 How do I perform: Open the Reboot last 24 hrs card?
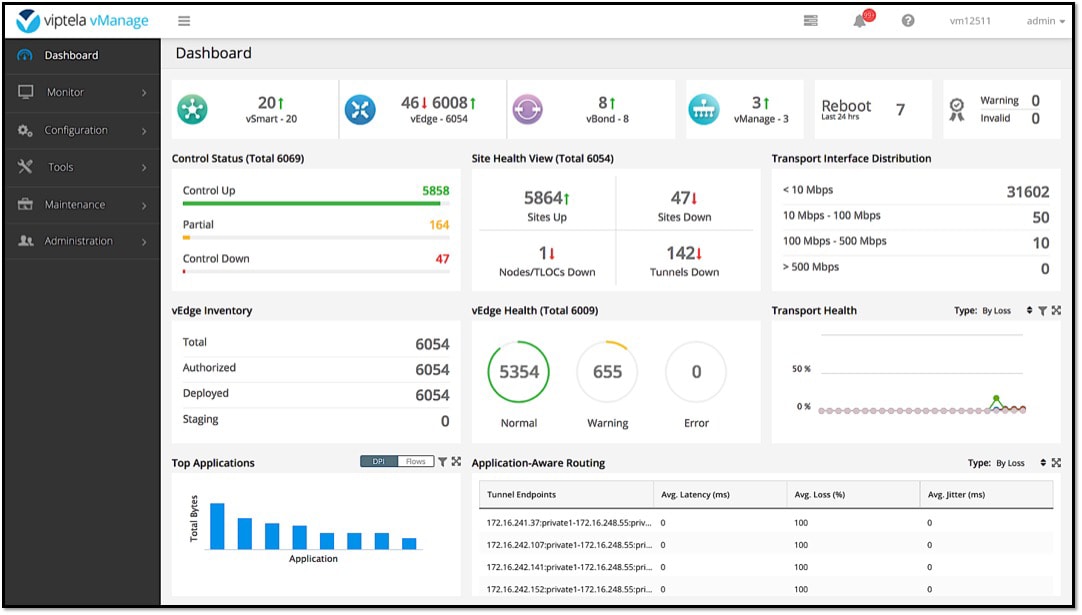click(x=873, y=109)
